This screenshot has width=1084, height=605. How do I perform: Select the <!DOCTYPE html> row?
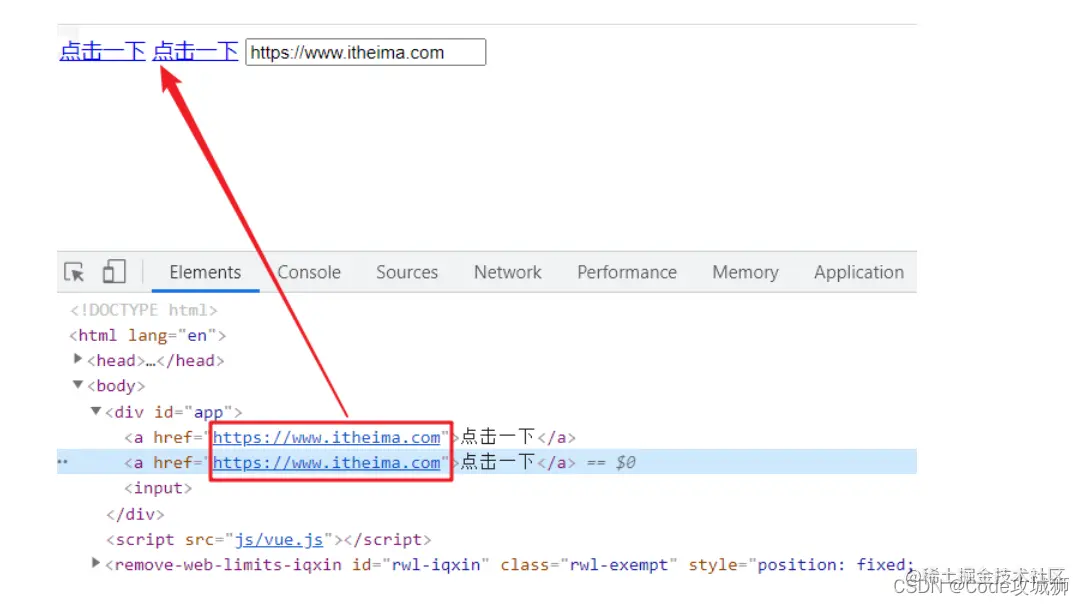coord(143,310)
